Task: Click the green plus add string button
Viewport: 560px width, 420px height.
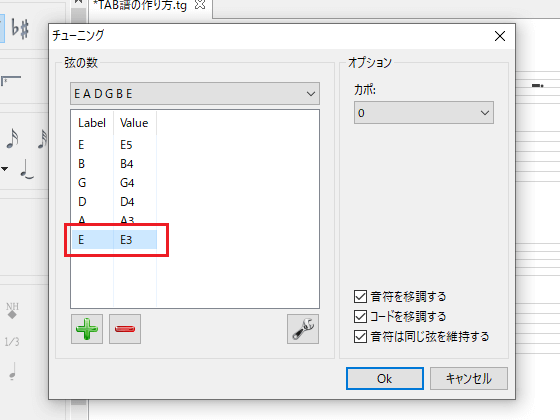Action: click(87, 329)
